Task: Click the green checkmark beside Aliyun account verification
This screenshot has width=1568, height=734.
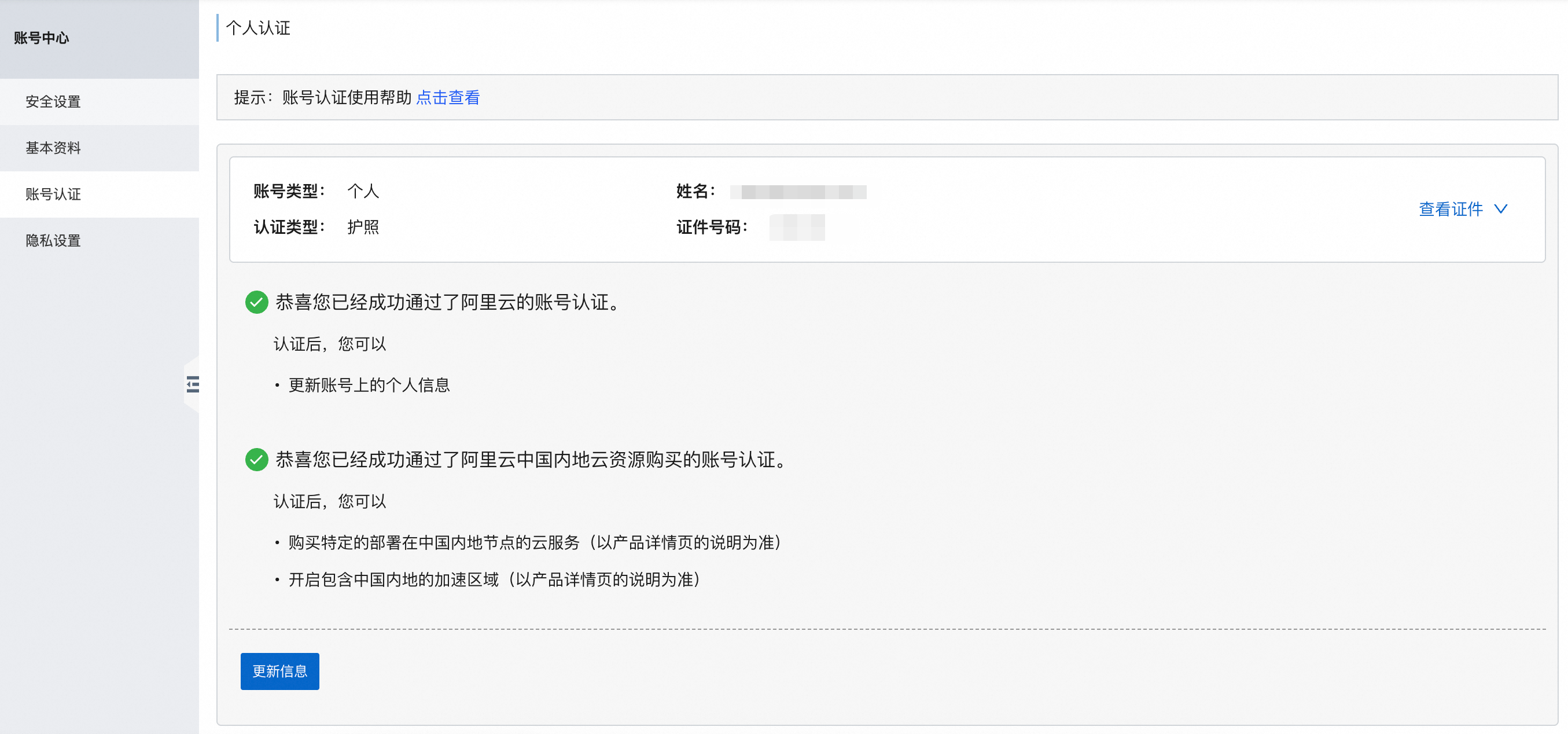Action: [256, 302]
